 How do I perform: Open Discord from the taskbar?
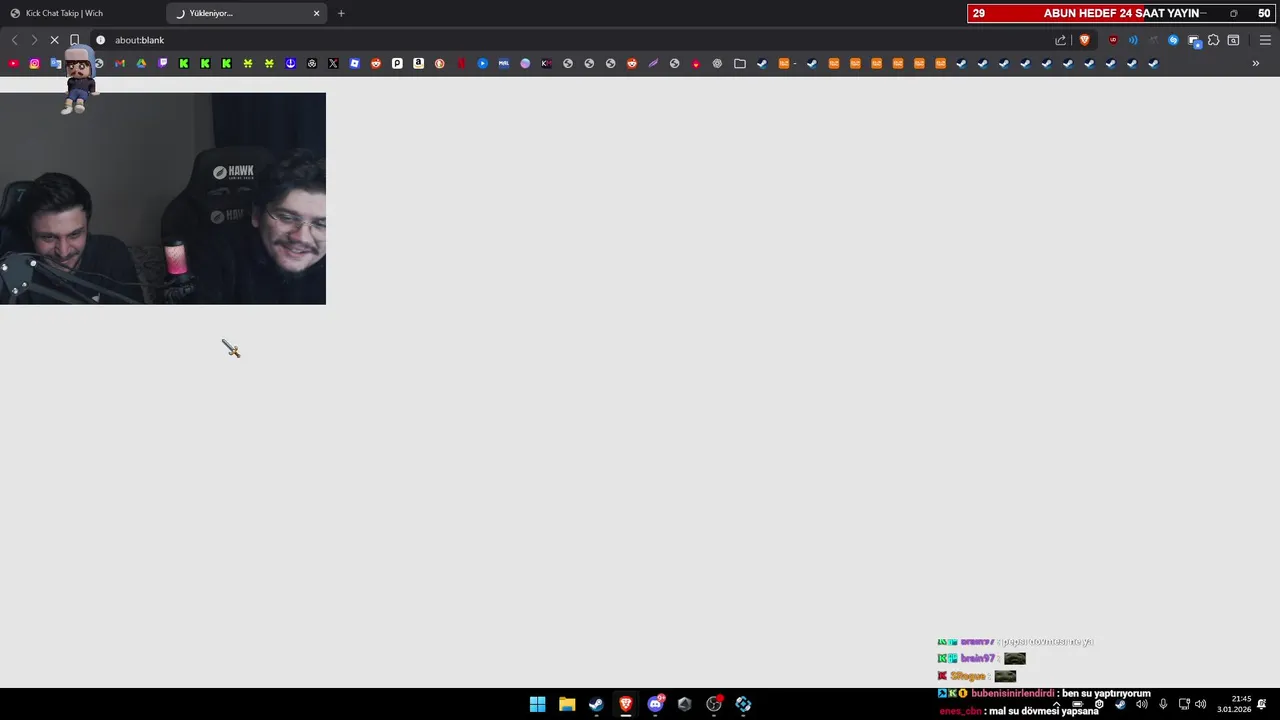(x=655, y=704)
